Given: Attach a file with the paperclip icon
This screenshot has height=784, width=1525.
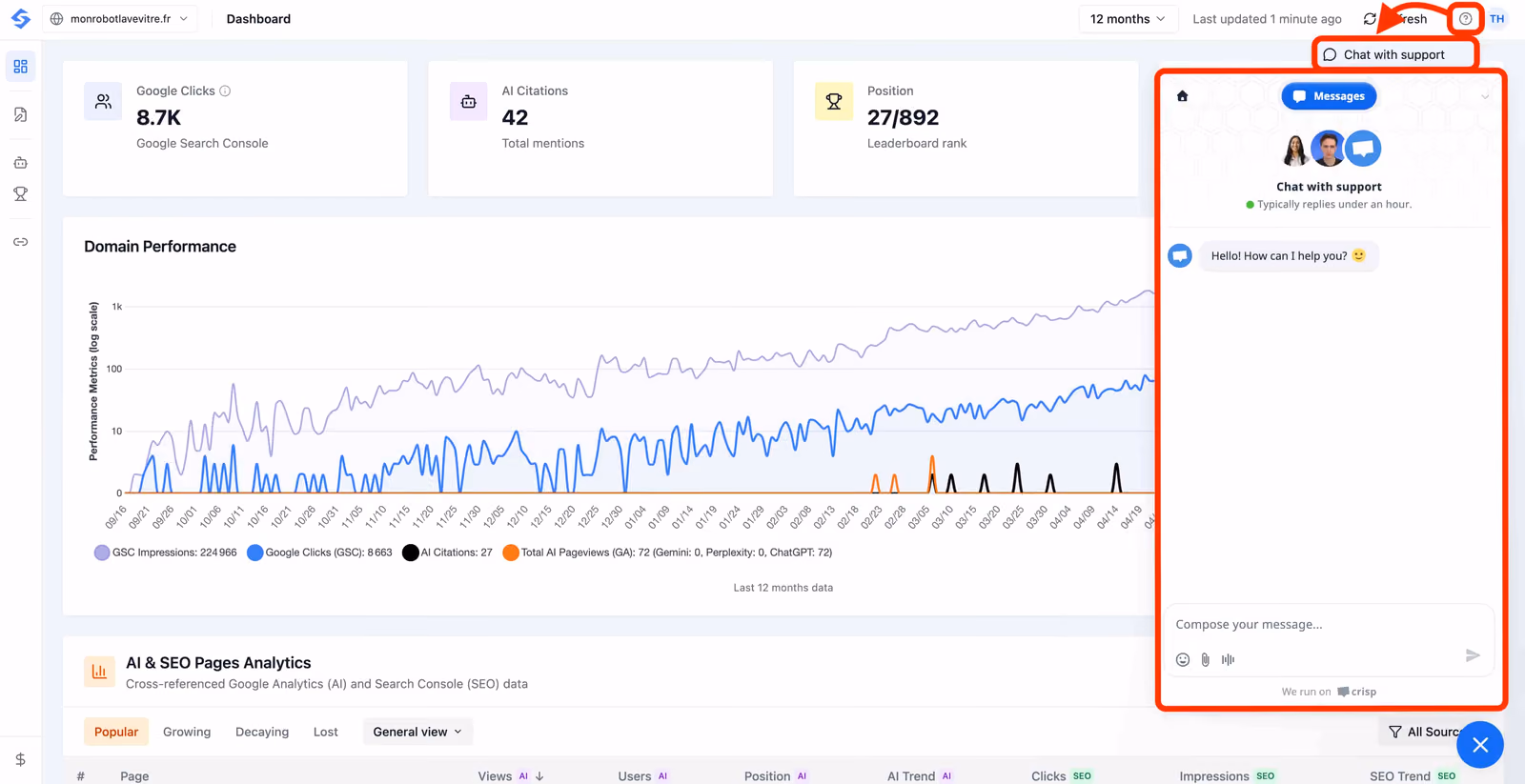Looking at the screenshot, I should (1206, 659).
